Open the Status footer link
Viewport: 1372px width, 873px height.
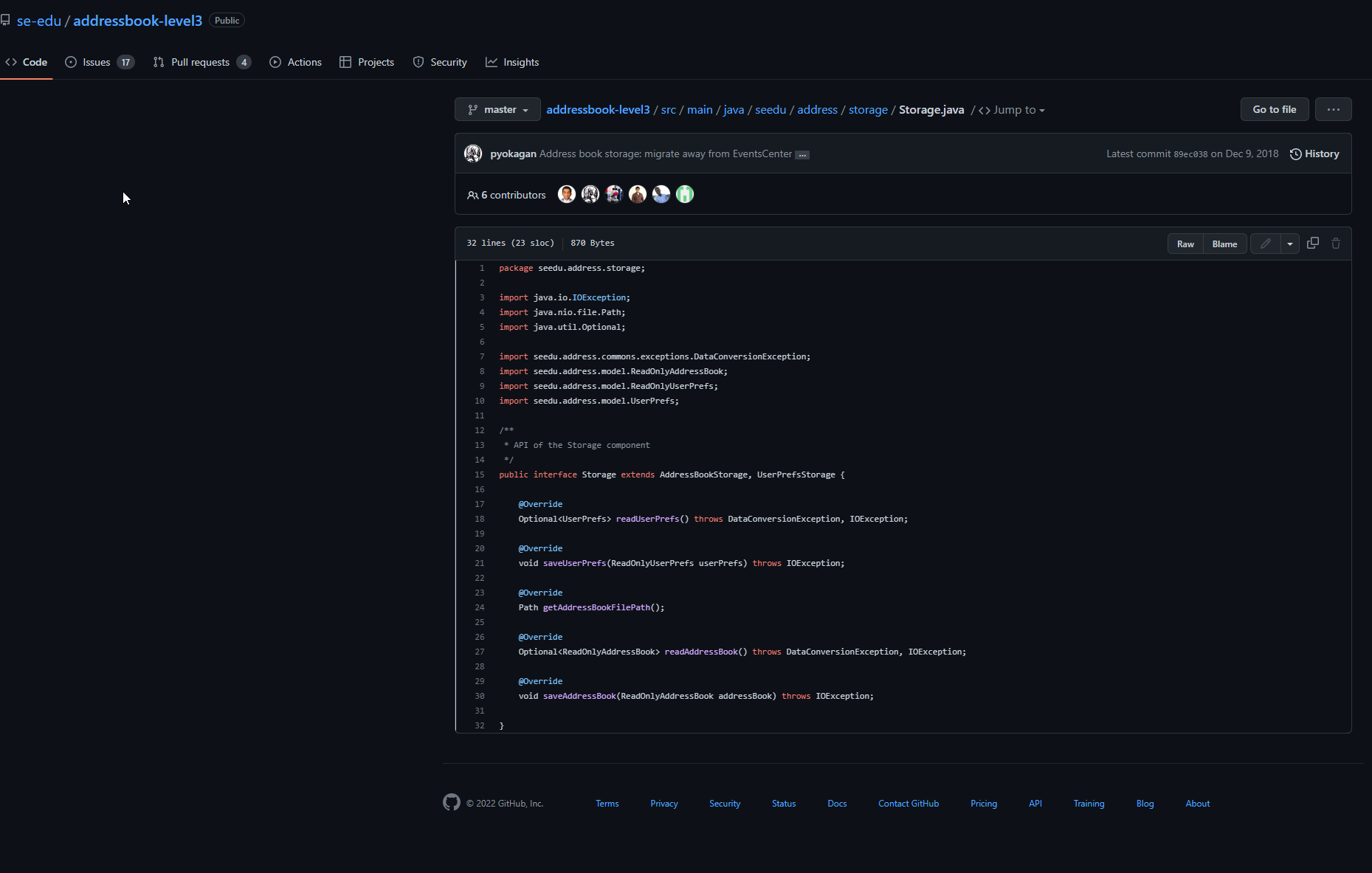pyautogui.click(x=784, y=804)
